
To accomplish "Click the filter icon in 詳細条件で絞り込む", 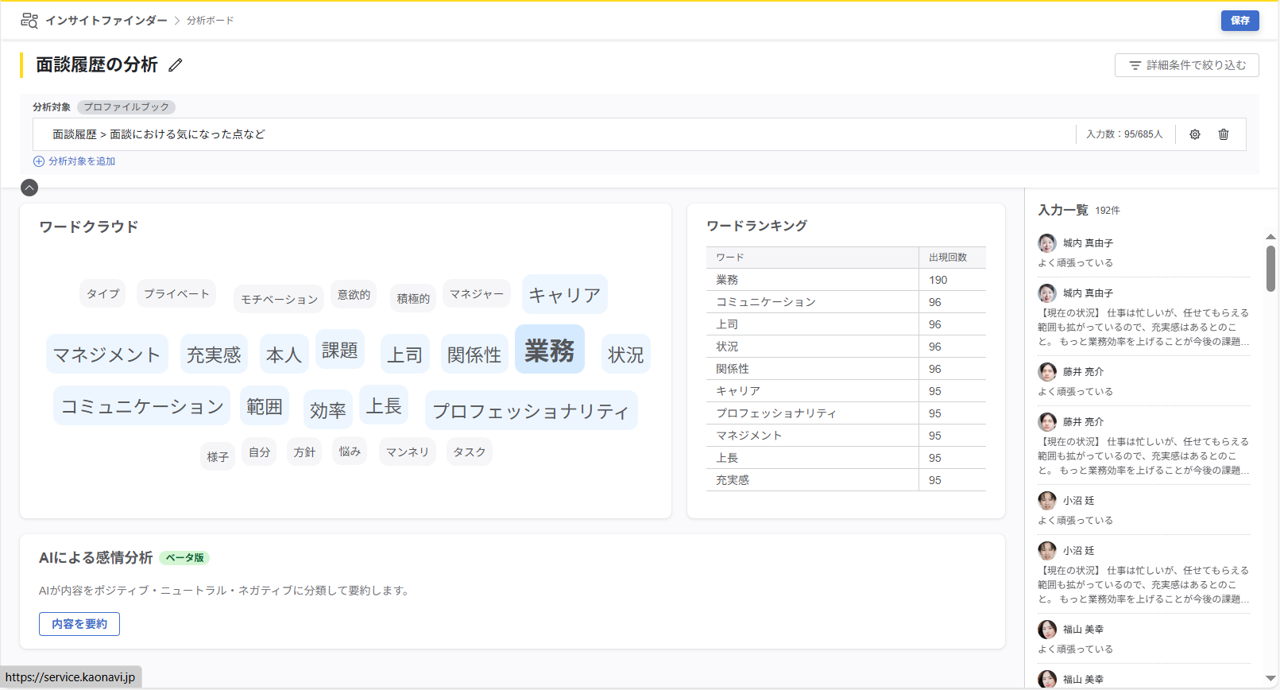I will pos(1134,65).
